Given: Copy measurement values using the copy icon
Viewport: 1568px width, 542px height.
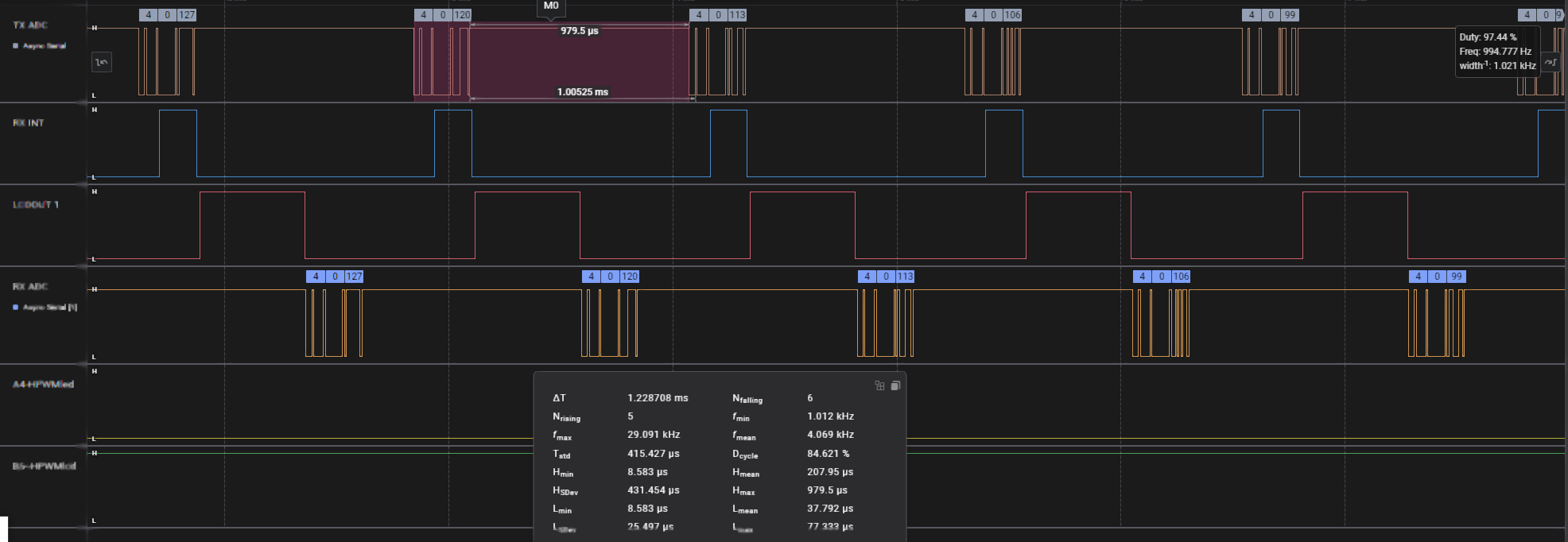Looking at the screenshot, I should point(895,385).
